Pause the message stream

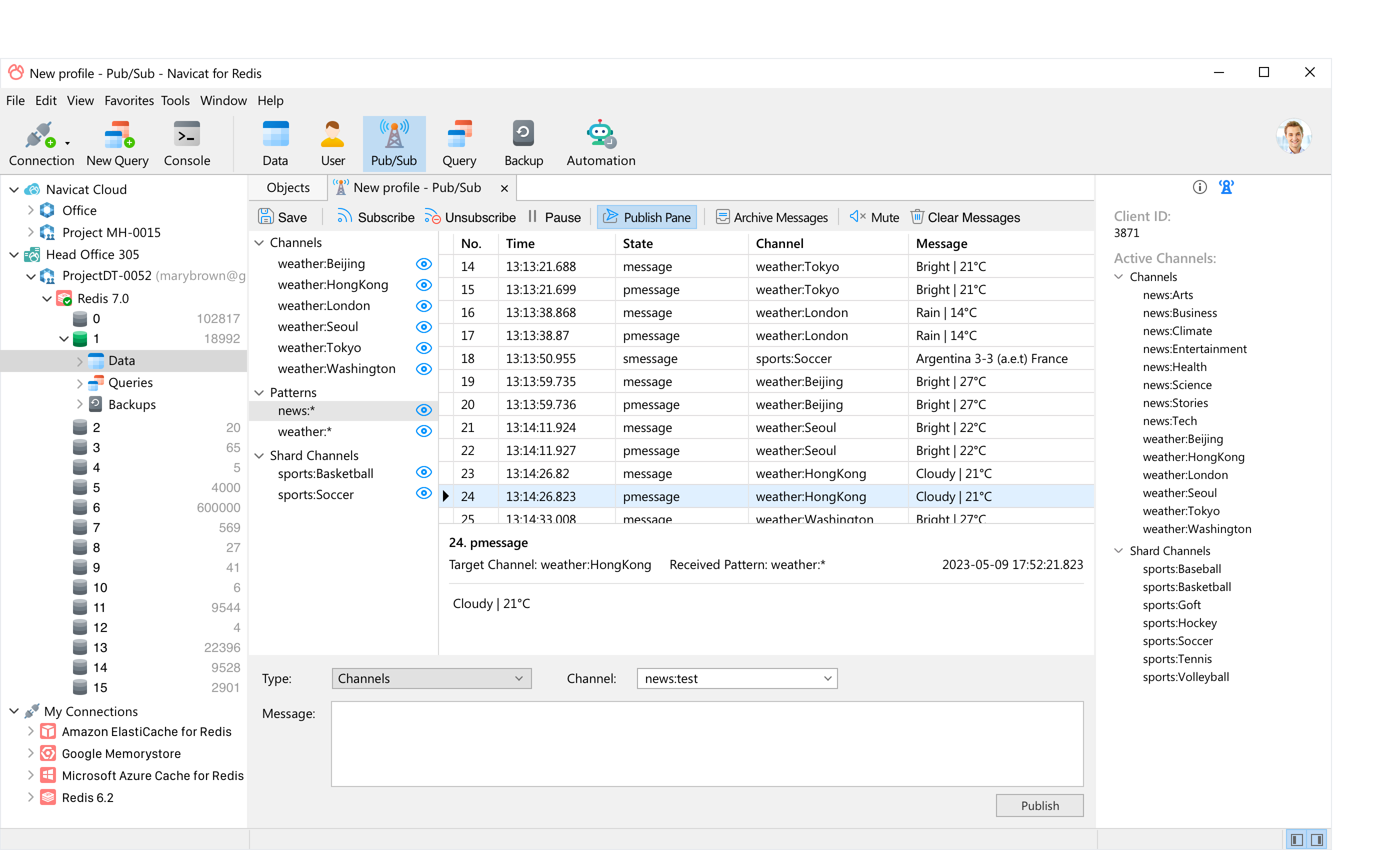point(554,217)
